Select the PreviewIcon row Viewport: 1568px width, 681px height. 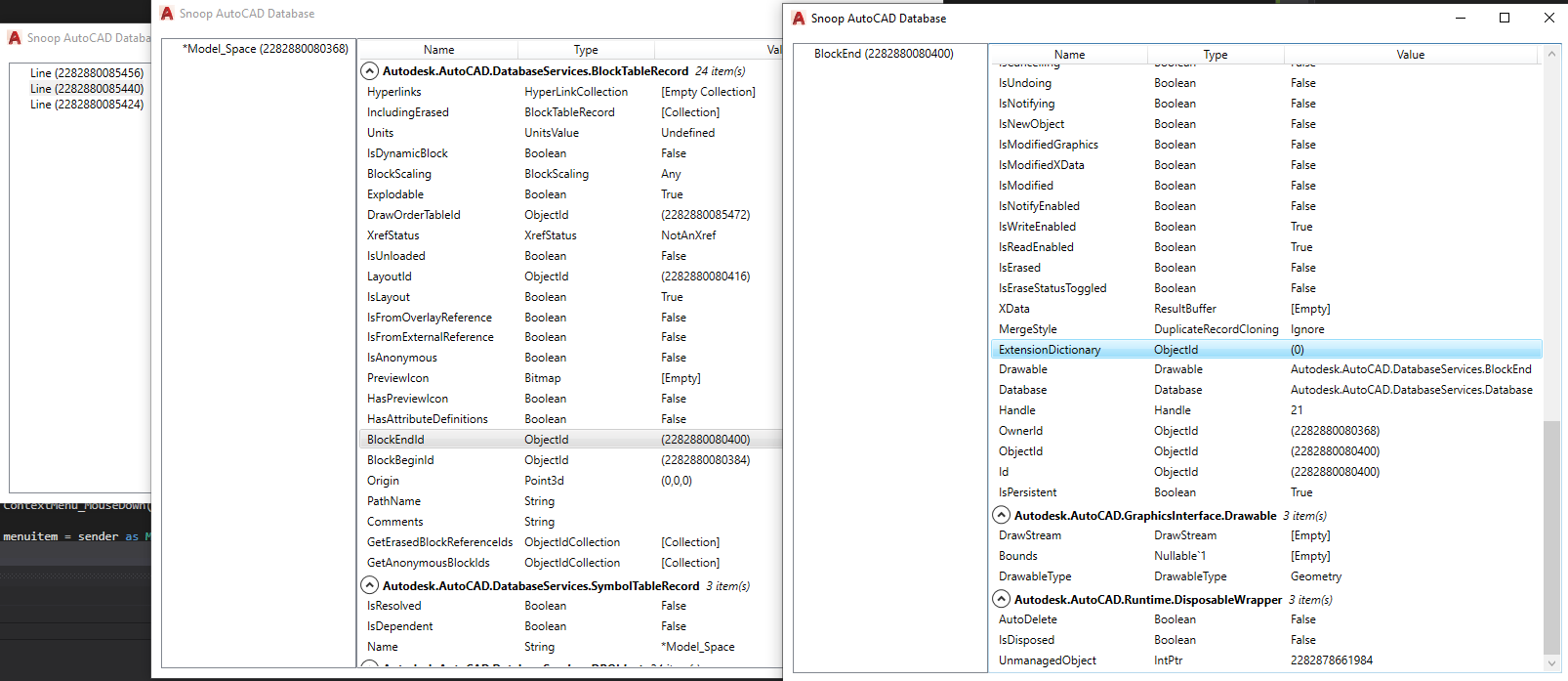coord(571,378)
